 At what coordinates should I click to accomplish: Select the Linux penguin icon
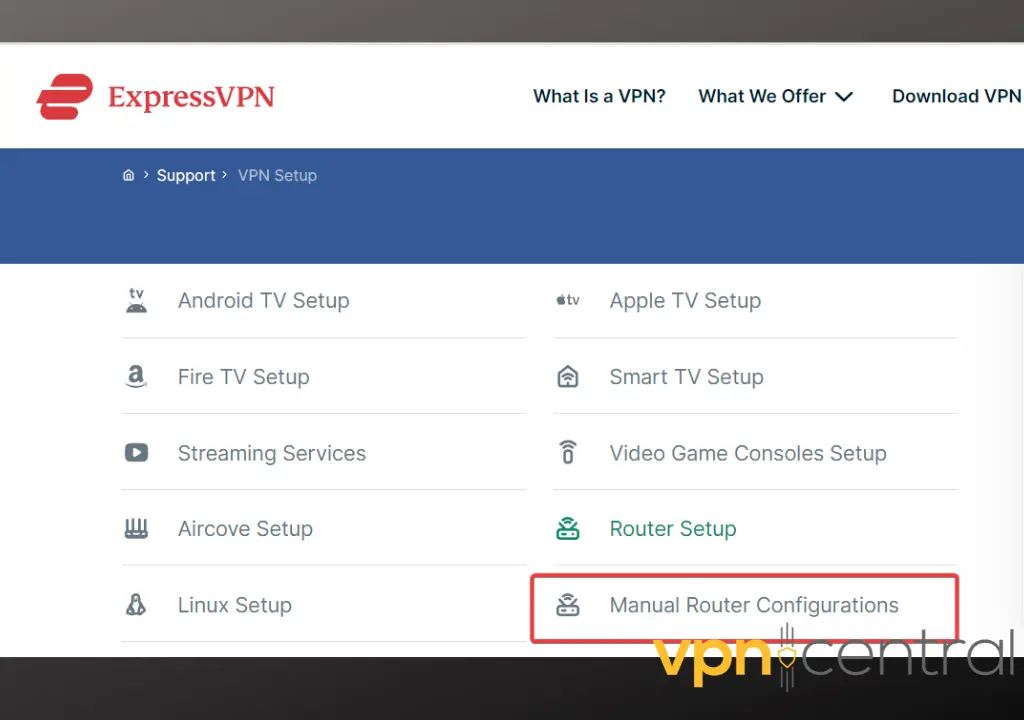point(136,605)
